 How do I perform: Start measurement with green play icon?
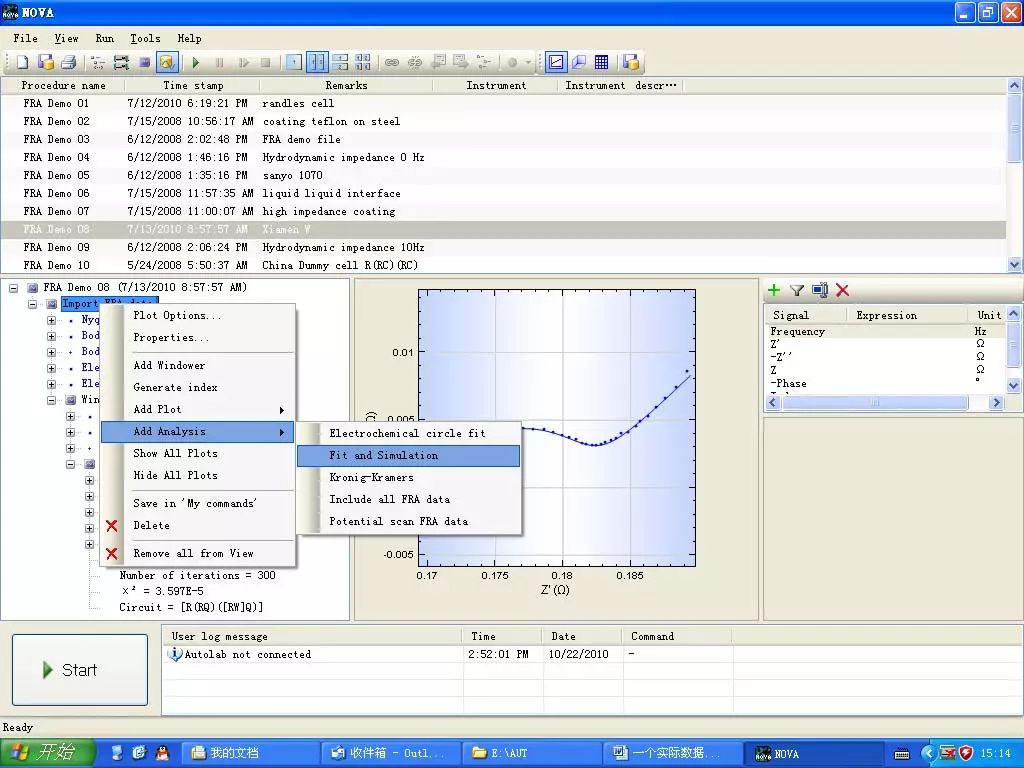point(195,62)
